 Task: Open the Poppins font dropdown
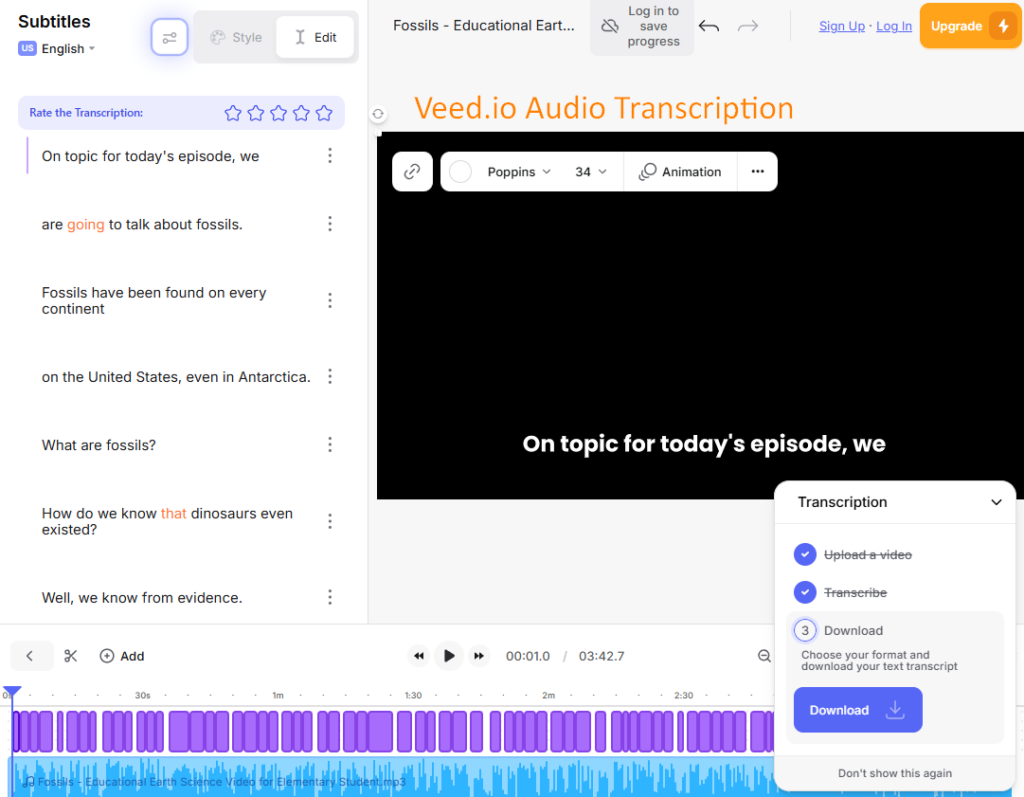[x=519, y=172]
